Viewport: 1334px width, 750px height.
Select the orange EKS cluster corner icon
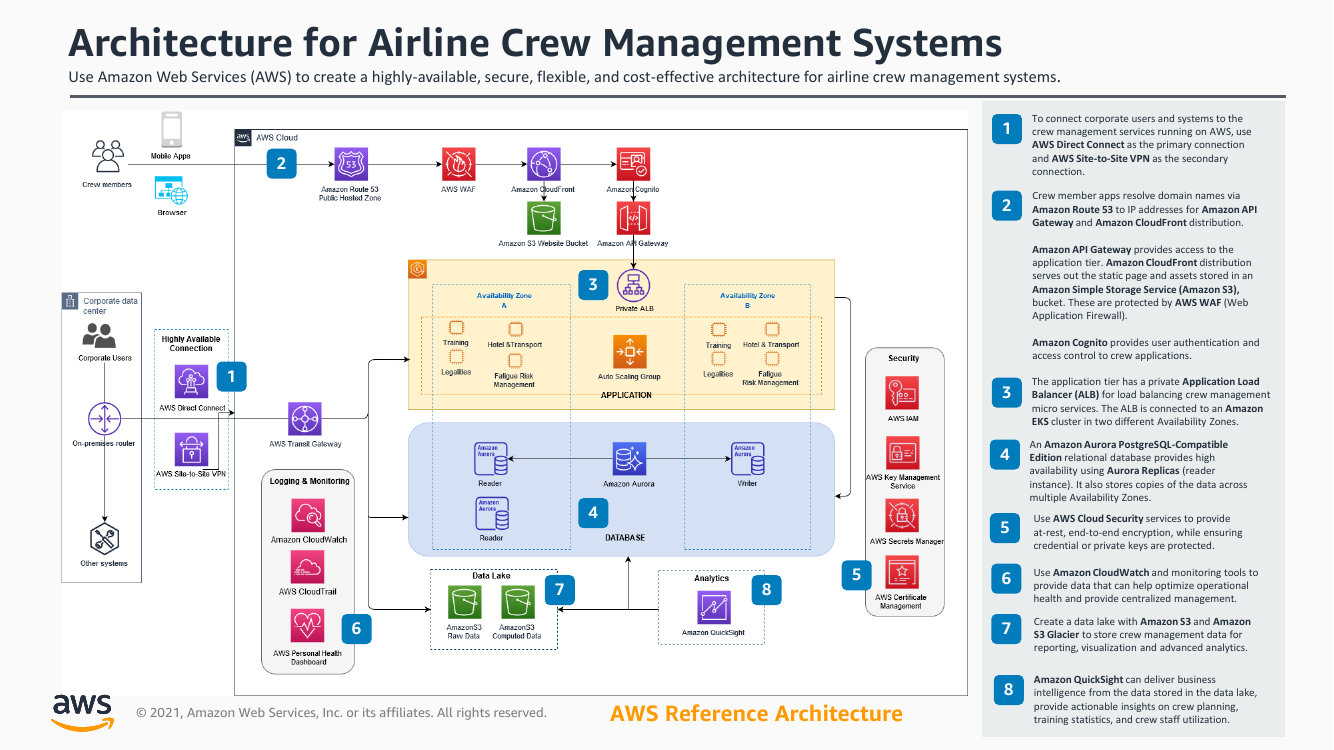click(418, 269)
